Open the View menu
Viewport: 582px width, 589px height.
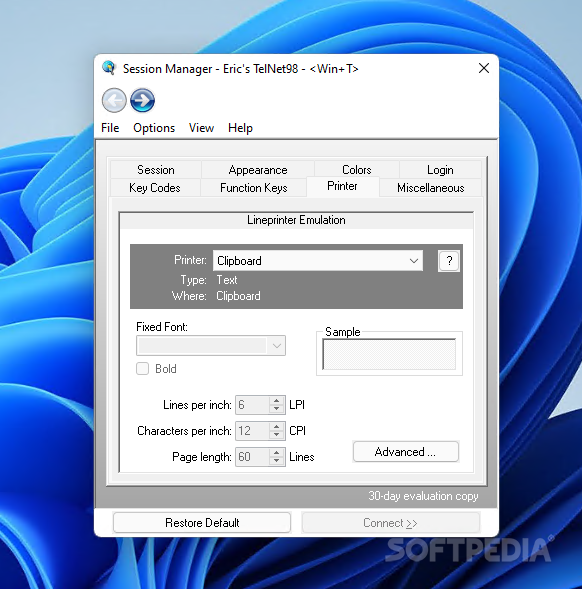pos(201,128)
